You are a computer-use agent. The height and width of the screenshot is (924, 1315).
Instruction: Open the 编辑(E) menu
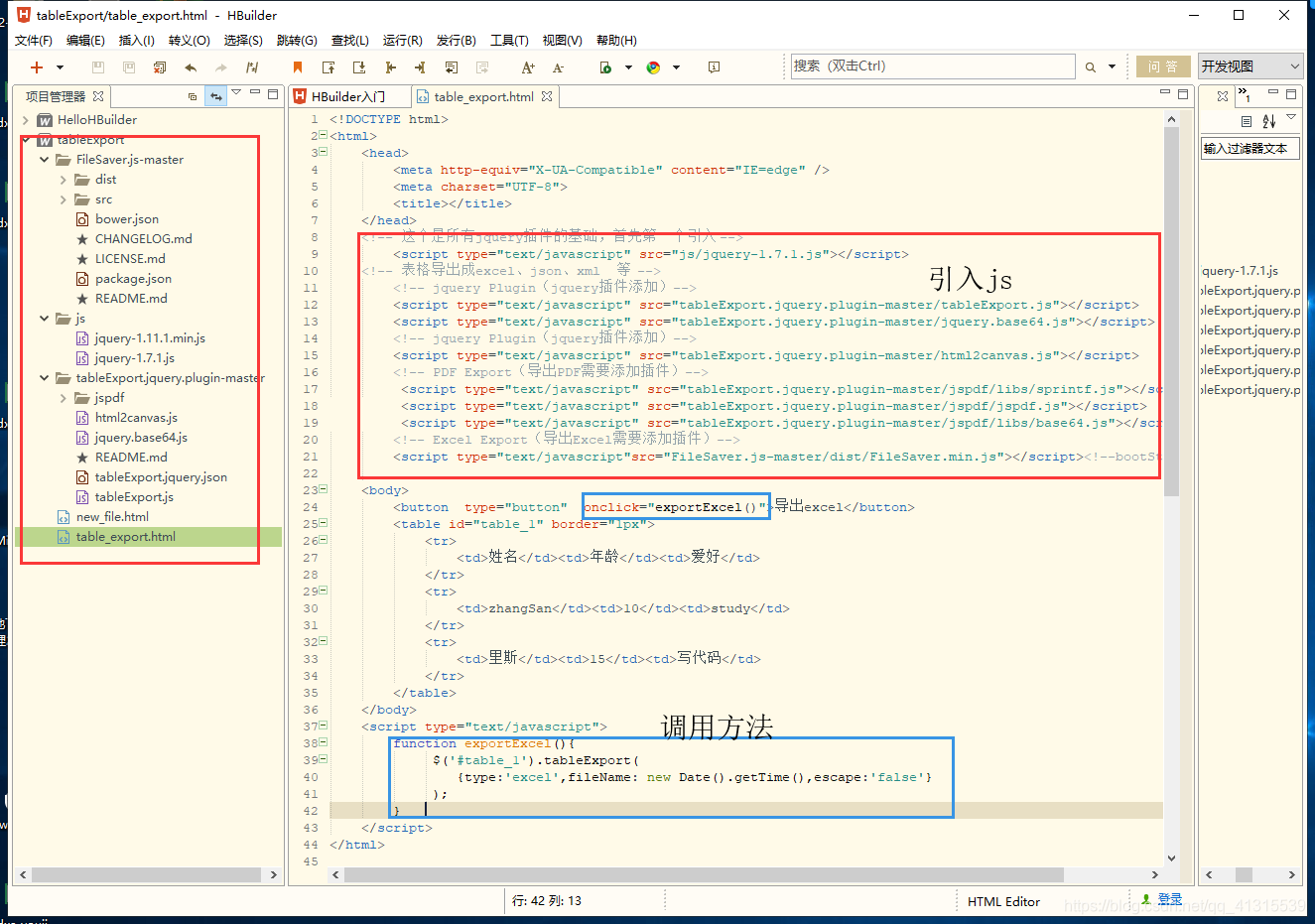coord(85,41)
